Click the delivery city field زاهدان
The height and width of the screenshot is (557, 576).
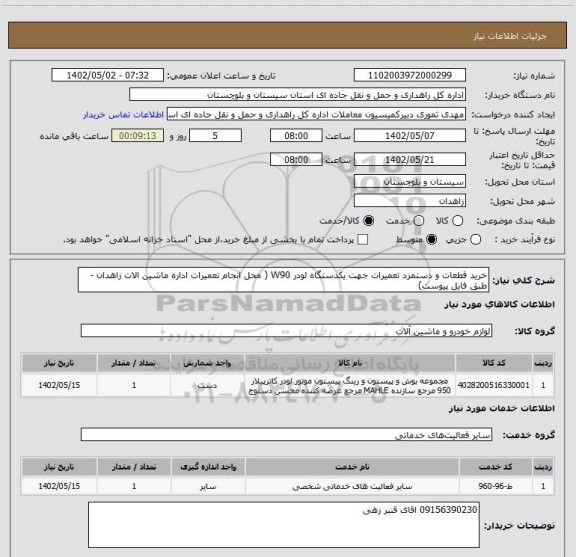point(410,201)
